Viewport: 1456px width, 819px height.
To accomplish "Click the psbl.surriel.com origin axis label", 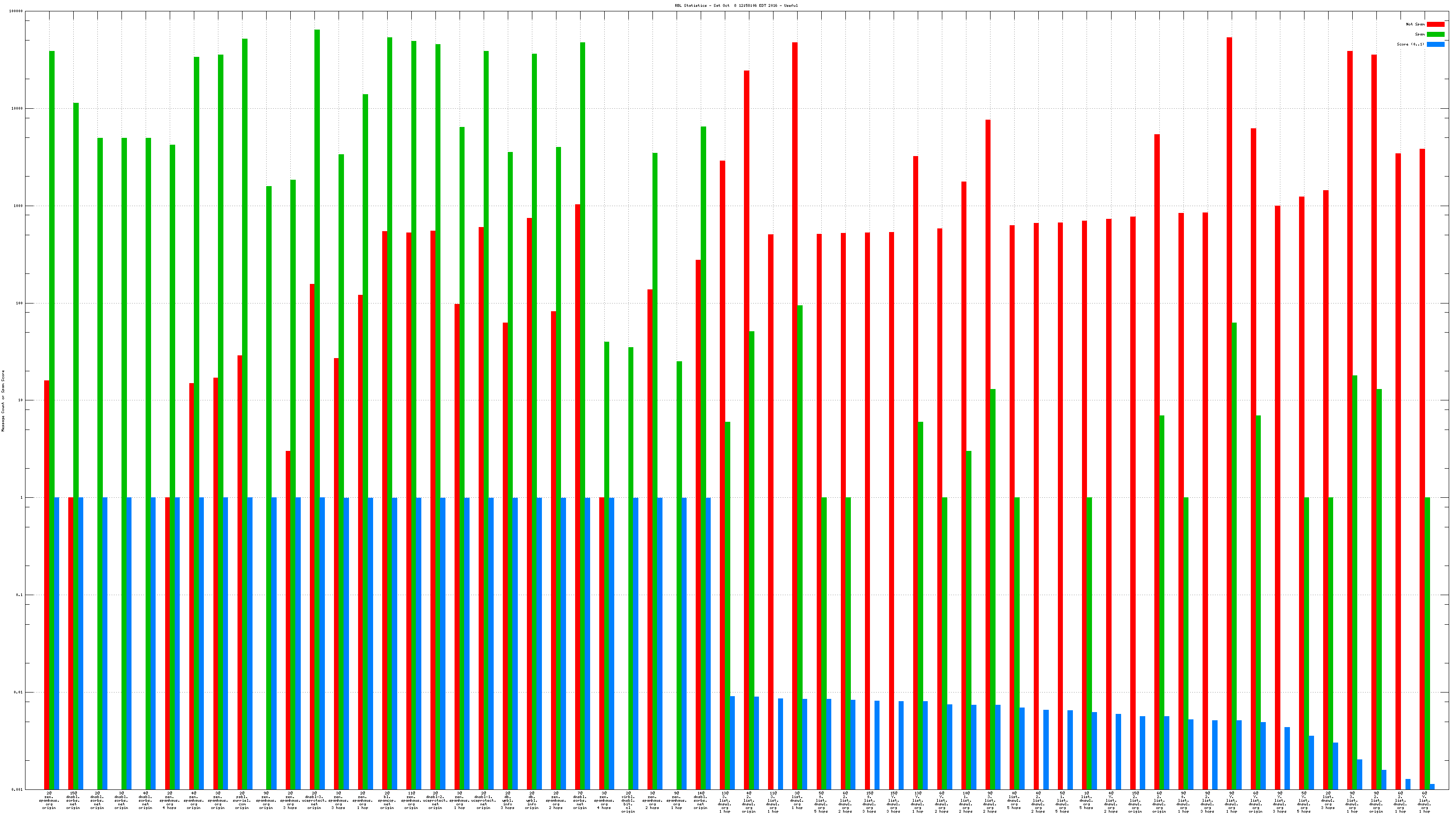I will [x=242, y=800].
